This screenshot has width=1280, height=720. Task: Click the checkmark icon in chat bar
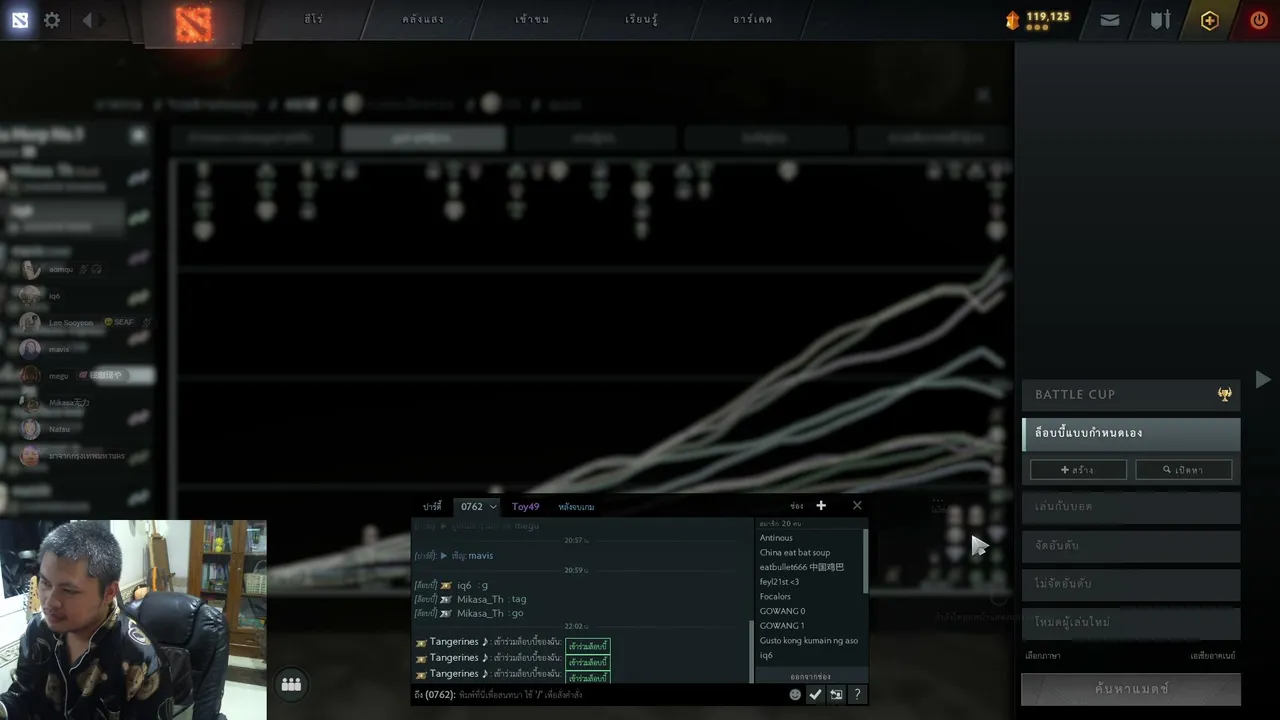click(x=816, y=694)
